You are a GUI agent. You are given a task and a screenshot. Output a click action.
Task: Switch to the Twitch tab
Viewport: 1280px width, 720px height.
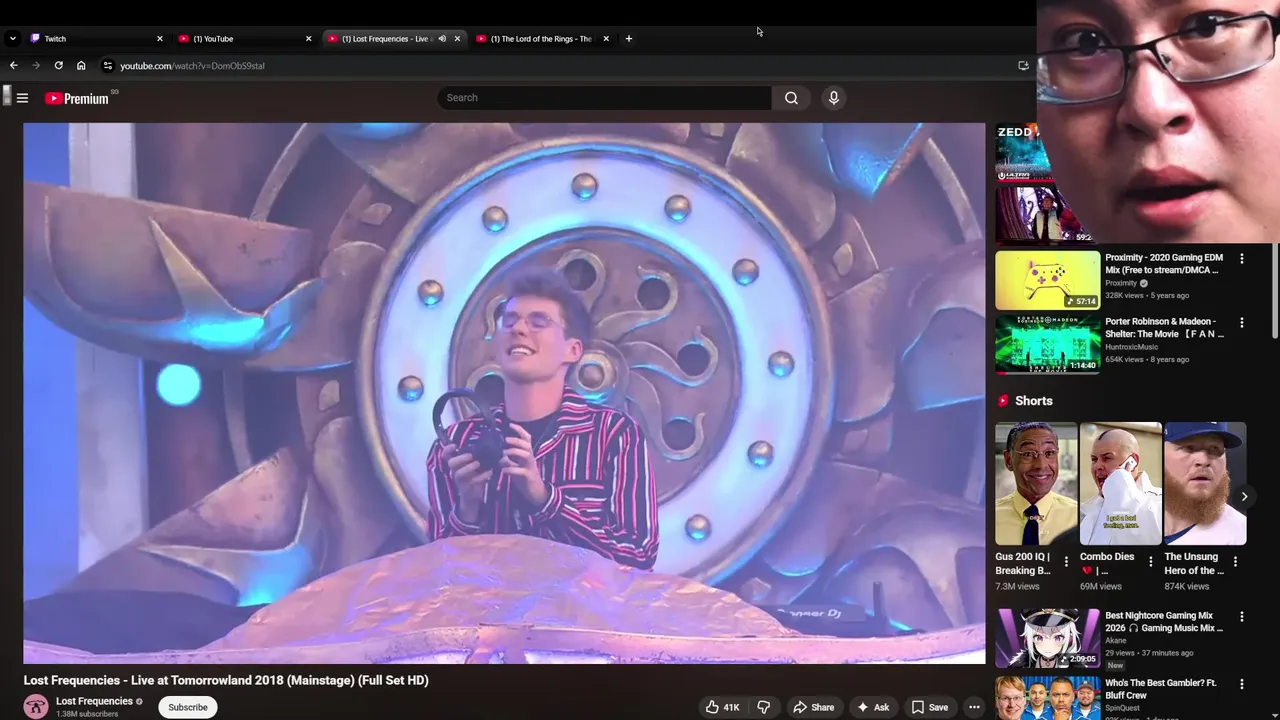[x=95, y=39]
